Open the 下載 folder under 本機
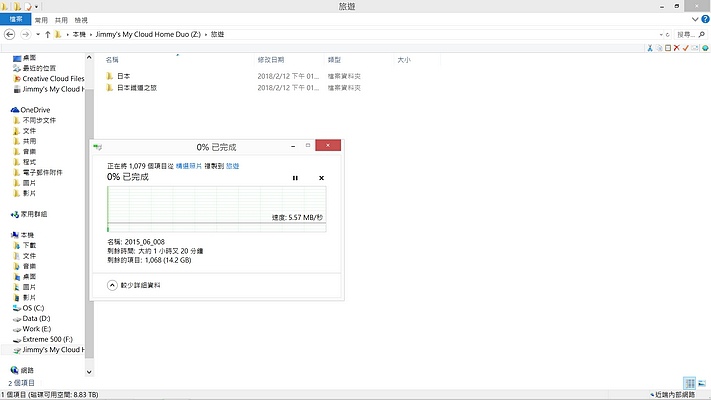The height and width of the screenshot is (400, 711). pos(25,245)
